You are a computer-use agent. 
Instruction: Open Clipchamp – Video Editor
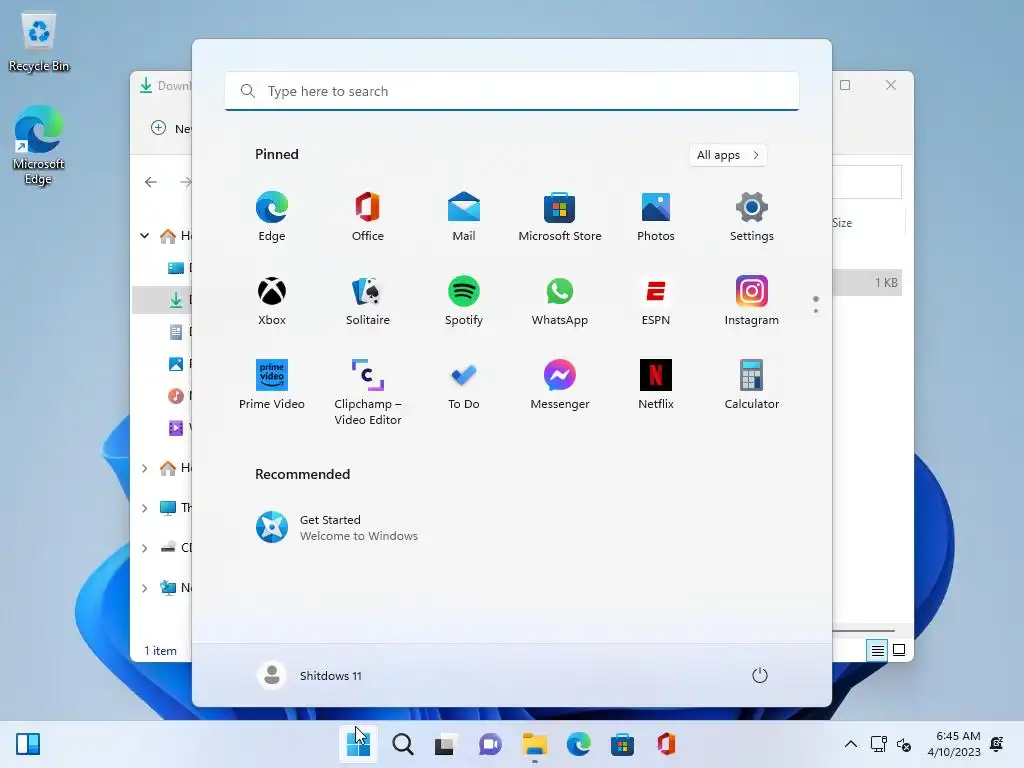[x=368, y=392]
